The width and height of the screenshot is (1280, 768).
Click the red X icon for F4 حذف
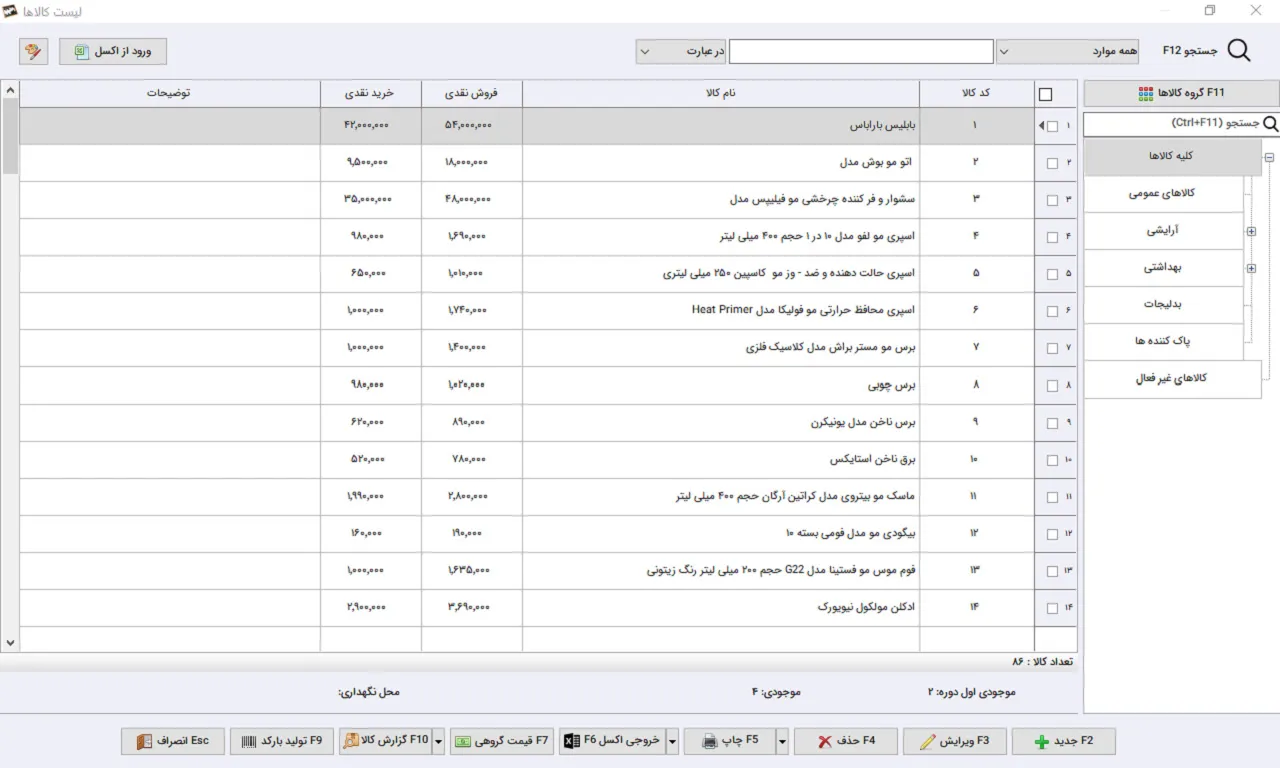(x=824, y=742)
